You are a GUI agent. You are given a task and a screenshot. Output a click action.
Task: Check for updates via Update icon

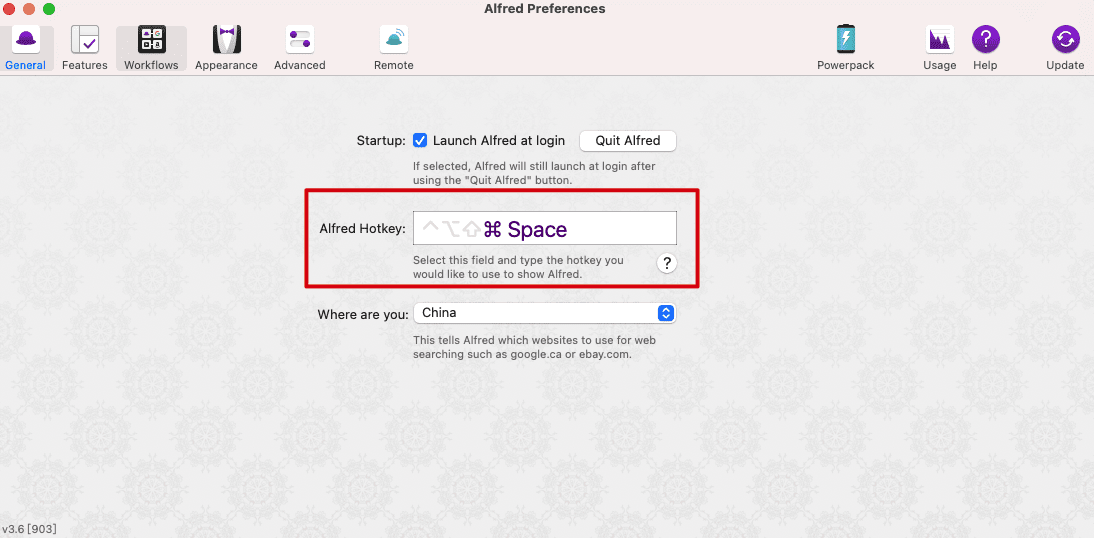click(x=1065, y=40)
